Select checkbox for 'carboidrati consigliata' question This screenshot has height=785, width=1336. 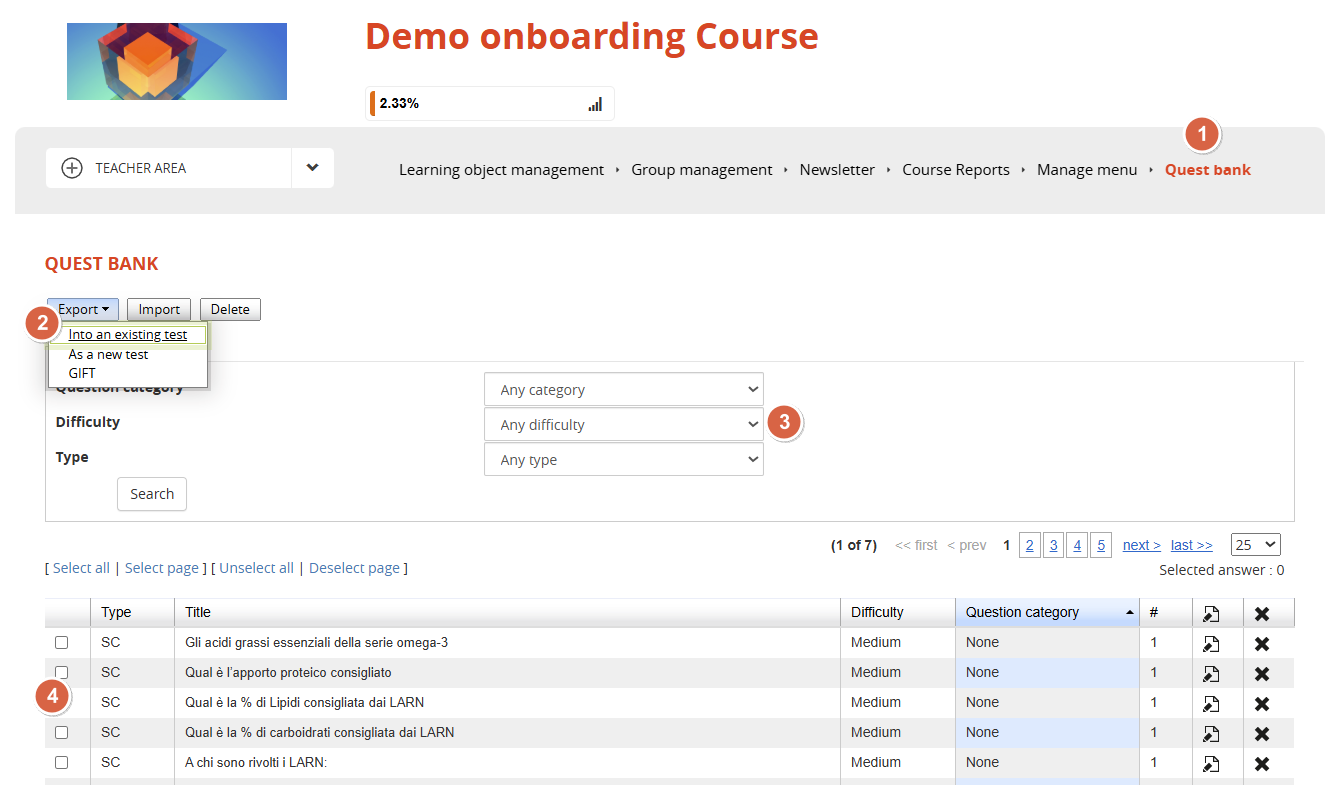62,732
